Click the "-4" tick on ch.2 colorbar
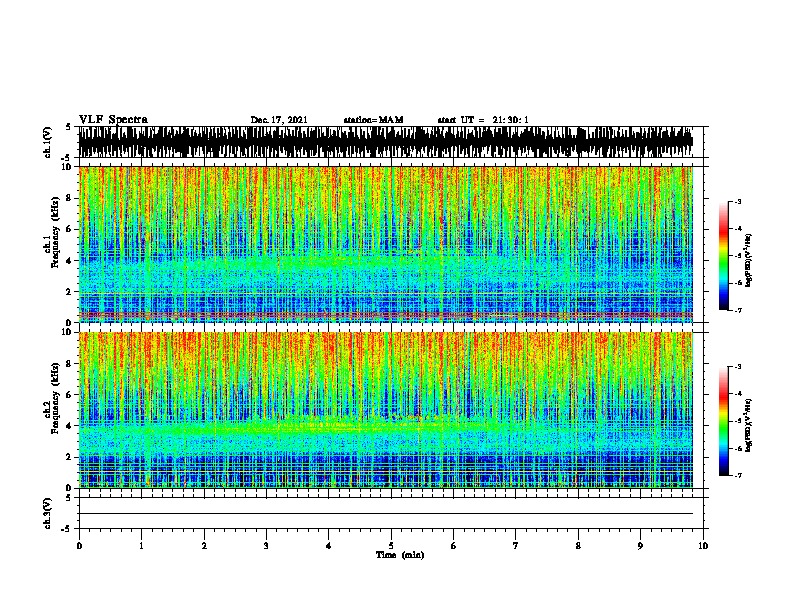Image resolution: width=792 pixels, height=612 pixels. coord(738,394)
